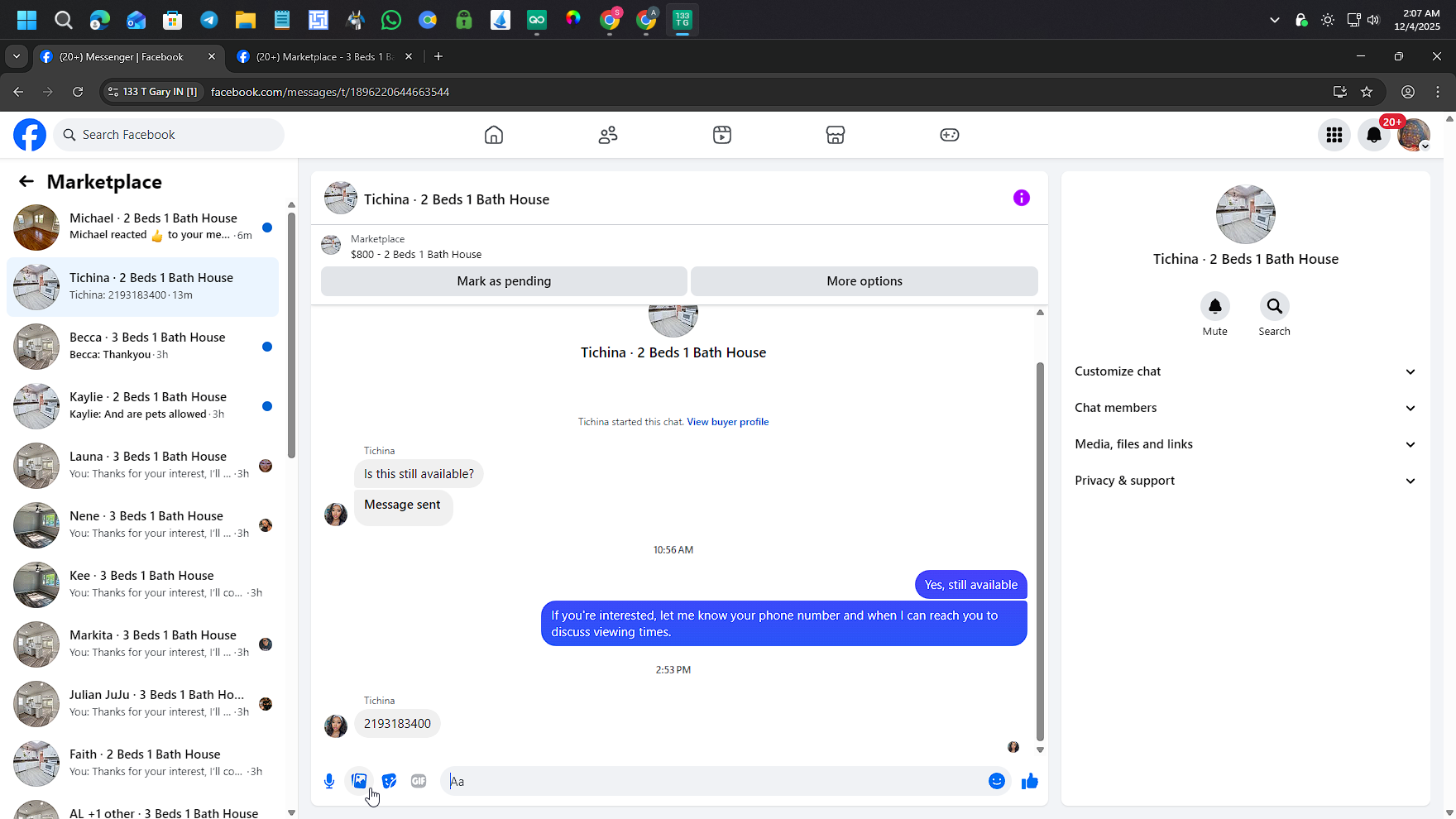Open the Friends icon in top navigation
Screen dimensions: 1456x819
tap(608, 135)
